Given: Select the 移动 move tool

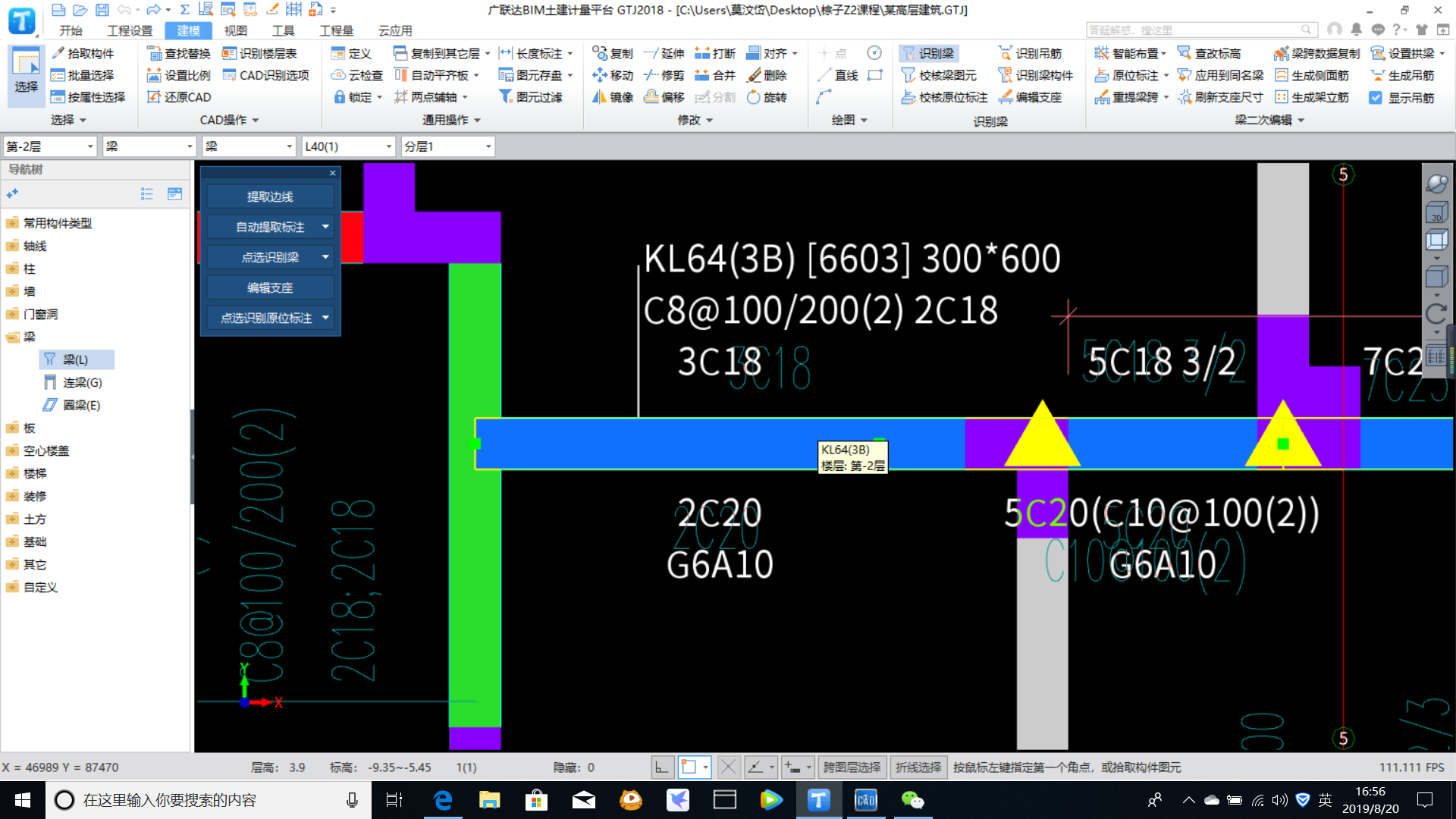Looking at the screenshot, I should pos(613,75).
